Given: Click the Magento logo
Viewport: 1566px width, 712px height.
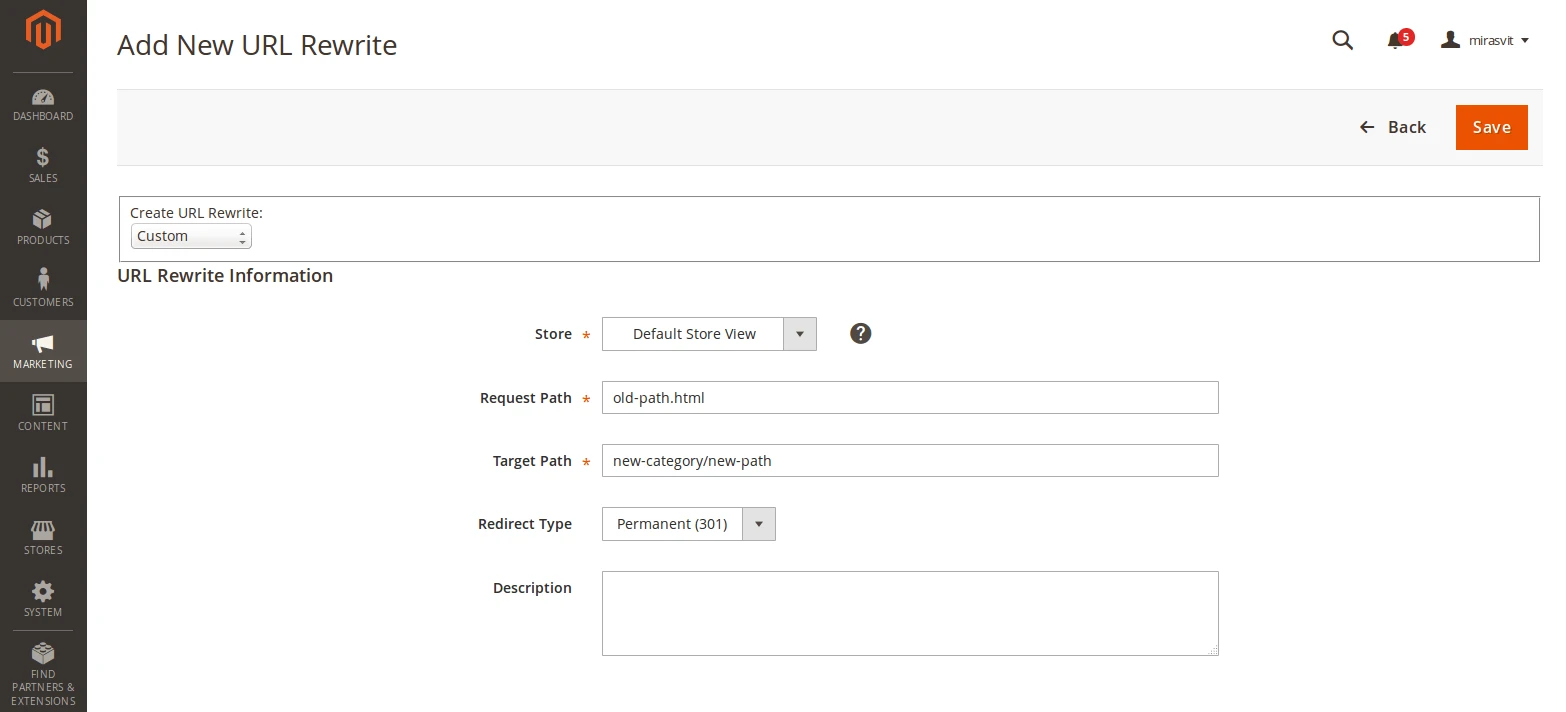Looking at the screenshot, I should click(42, 30).
